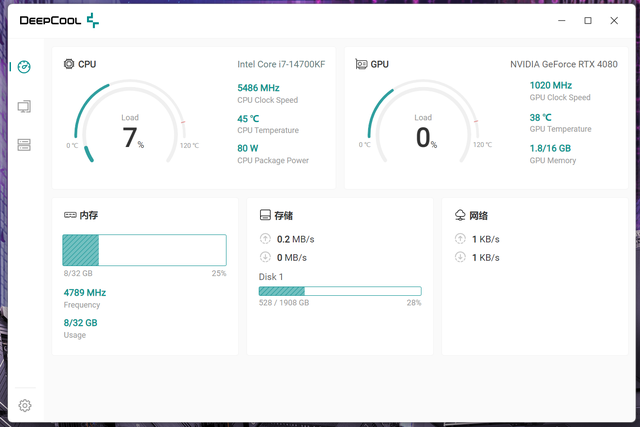The width and height of the screenshot is (640, 427).
Task: Click the 0 MB/s storage rate
Action: tap(291, 258)
